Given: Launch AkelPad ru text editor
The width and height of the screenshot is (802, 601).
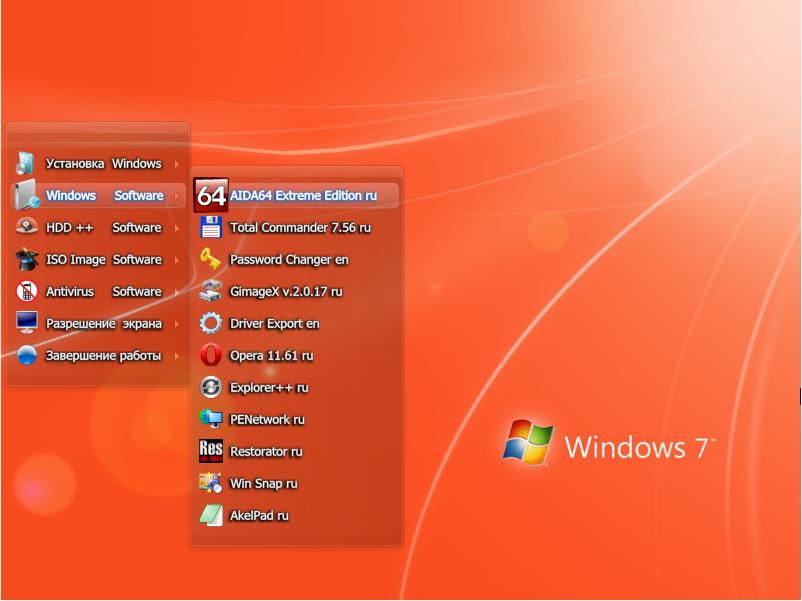Looking at the screenshot, I should 296,515.
